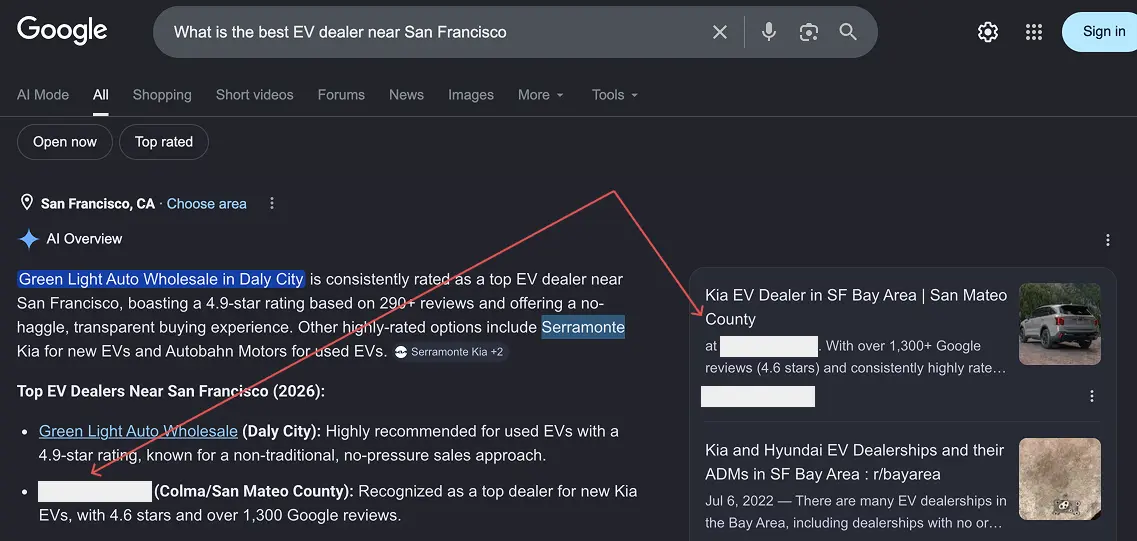Image resolution: width=1137 pixels, height=541 pixels.
Task: Open the News tab
Action: point(406,95)
